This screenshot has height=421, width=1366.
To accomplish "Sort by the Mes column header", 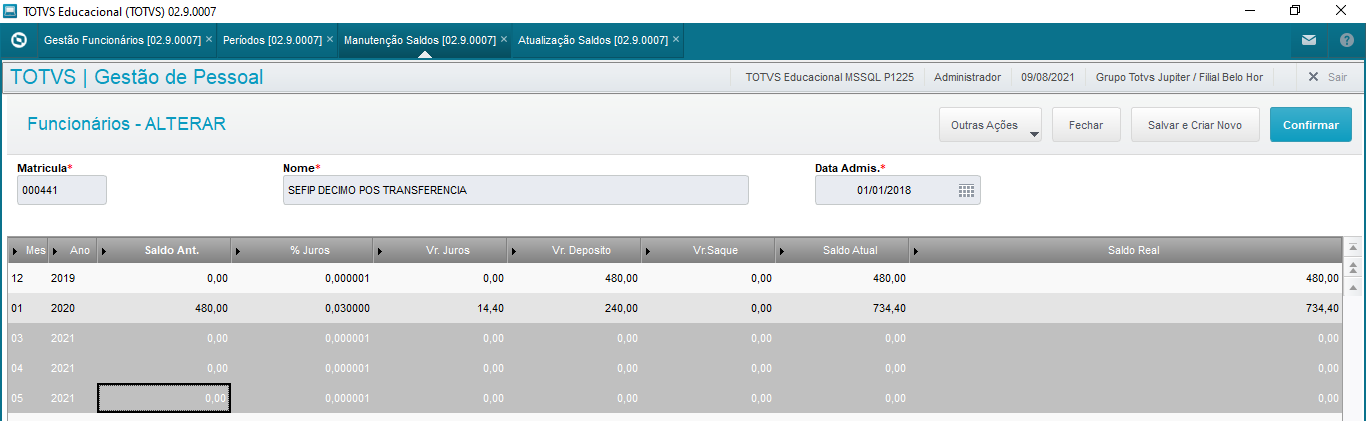I will pyautogui.click(x=28, y=250).
